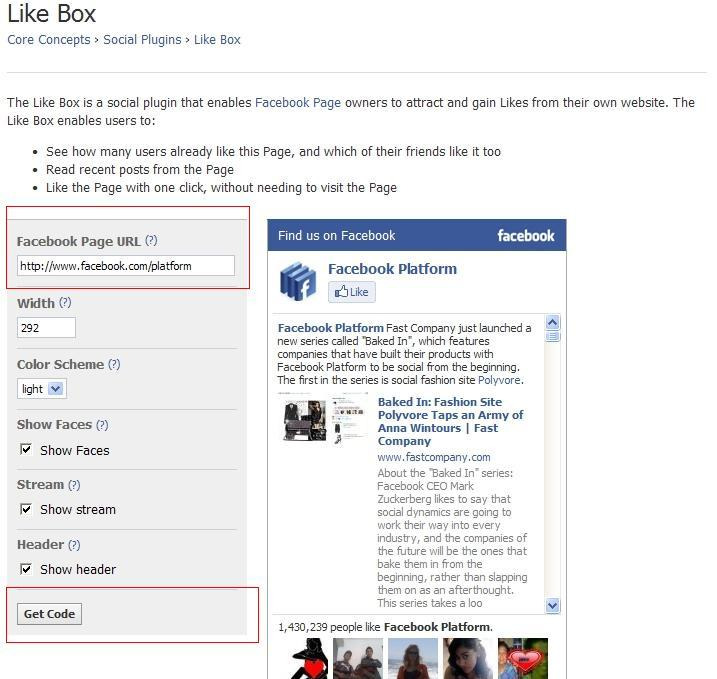Click the Facebook Platform page logo icon
Viewport: 717px width, 679px height.
pos(298,281)
